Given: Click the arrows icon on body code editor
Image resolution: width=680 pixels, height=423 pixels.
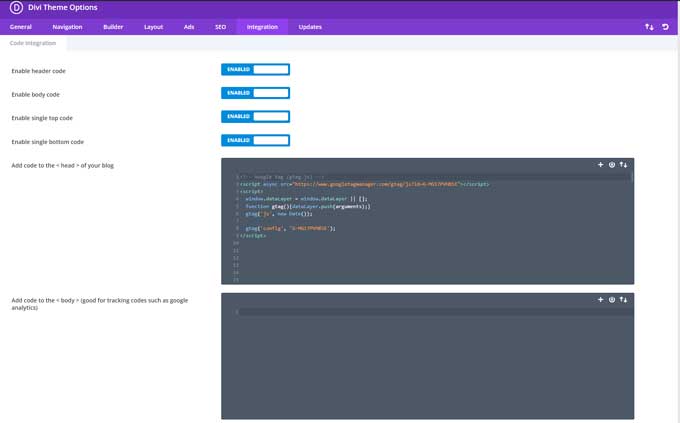Looking at the screenshot, I should 623,300.
